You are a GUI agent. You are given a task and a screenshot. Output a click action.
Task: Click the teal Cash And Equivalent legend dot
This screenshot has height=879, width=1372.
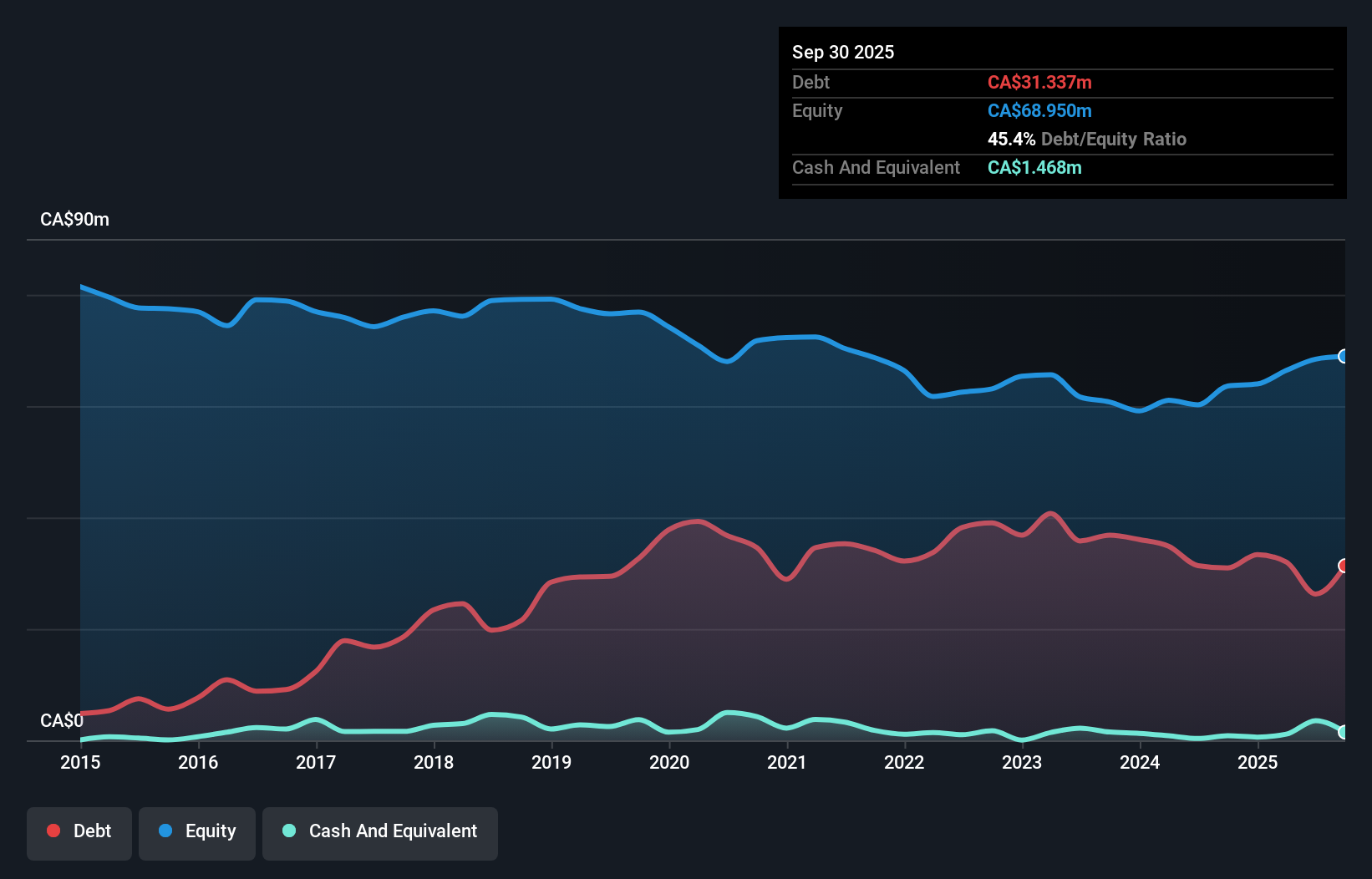[288, 831]
